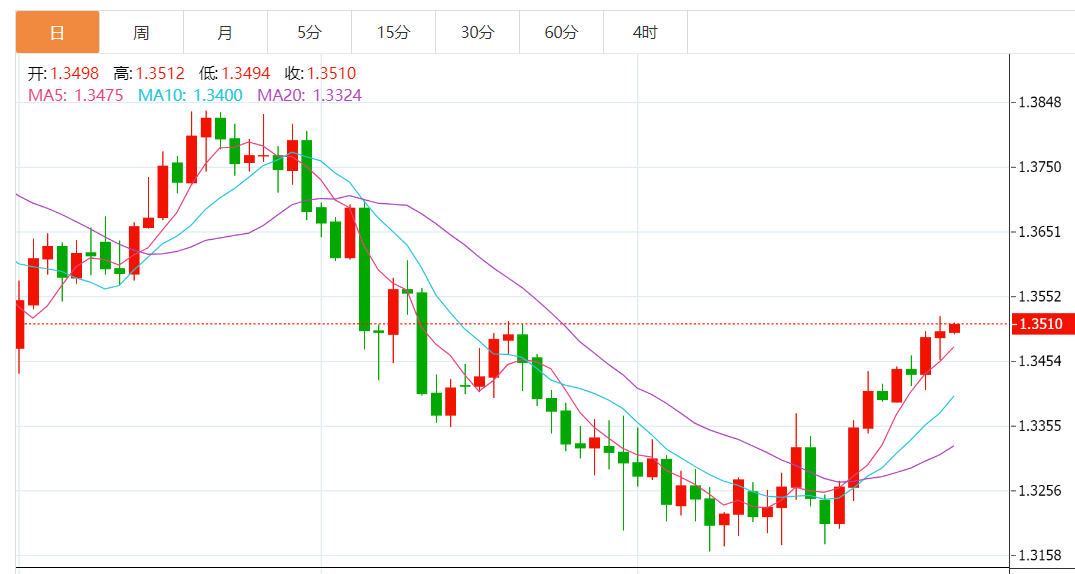Switch to the 4时 four-hour tab
This screenshot has height=574, width=1075.
(645, 33)
